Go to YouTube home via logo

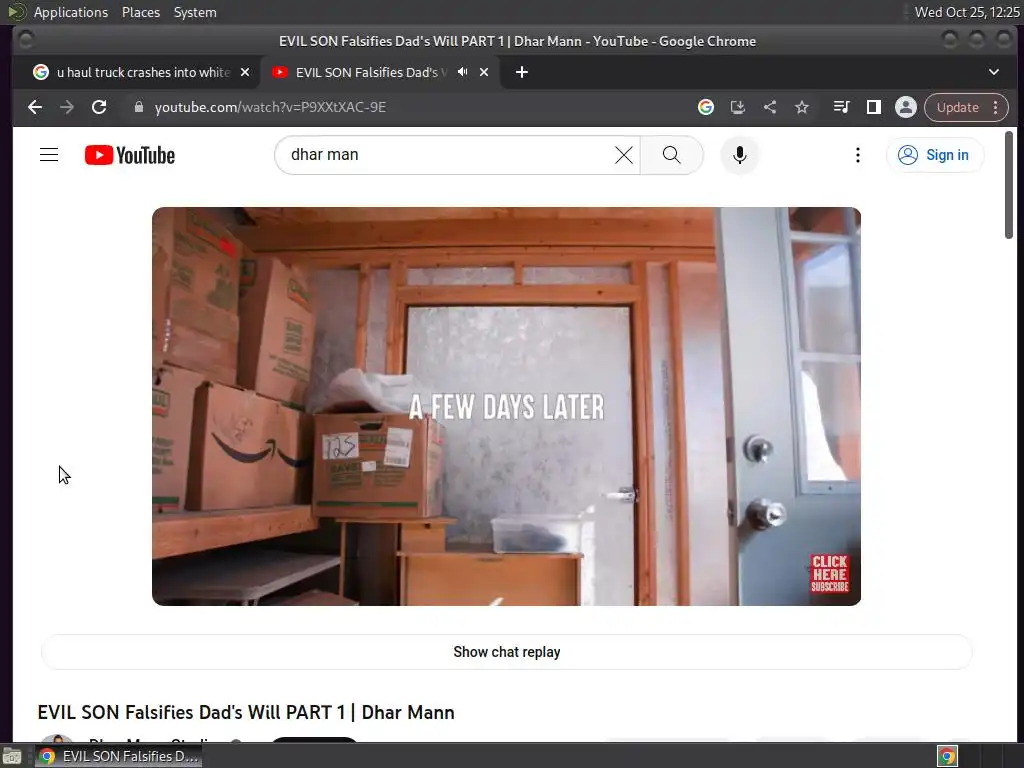(130, 155)
